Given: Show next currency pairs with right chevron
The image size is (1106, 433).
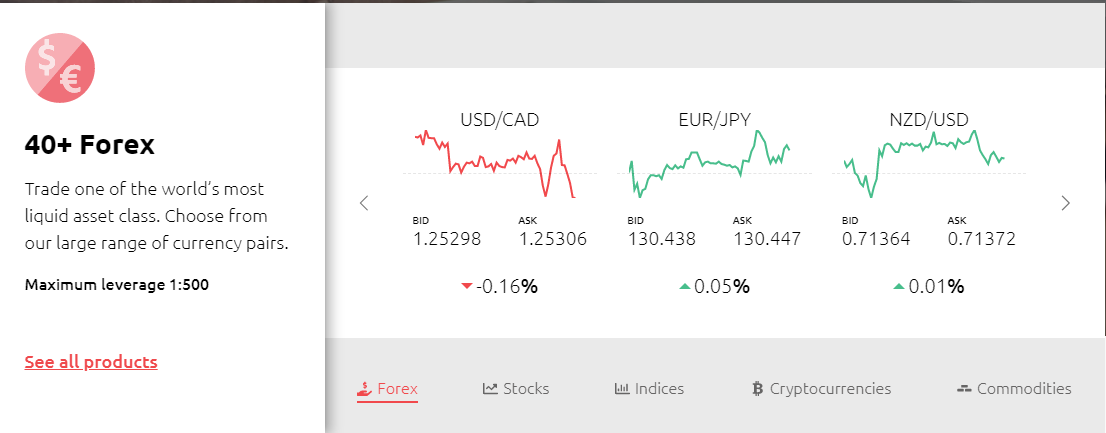Looking at the screenshot, I should [1065, 203].
